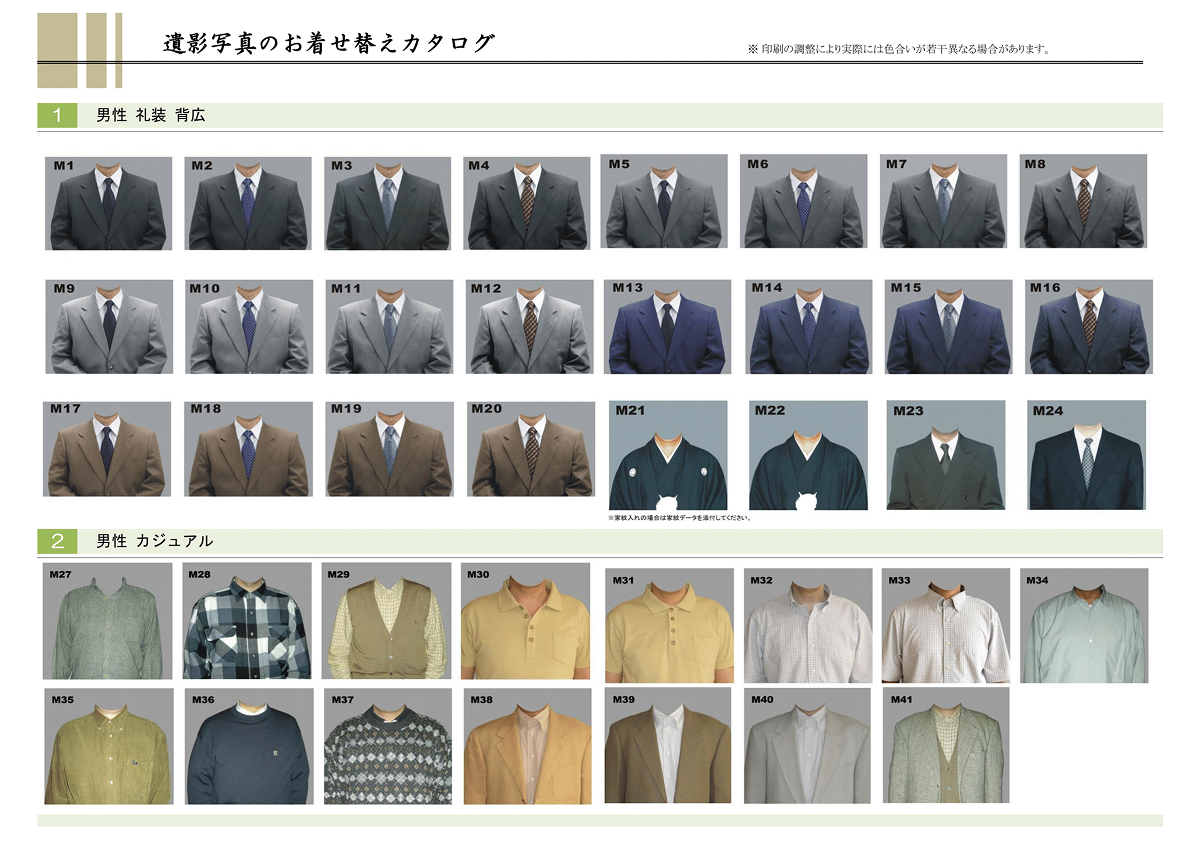Screen dimensions: 1200x849
Task: Click the catalog title 遺影写真のお着せ替えカタログ
Action: [x=329, y=44]
